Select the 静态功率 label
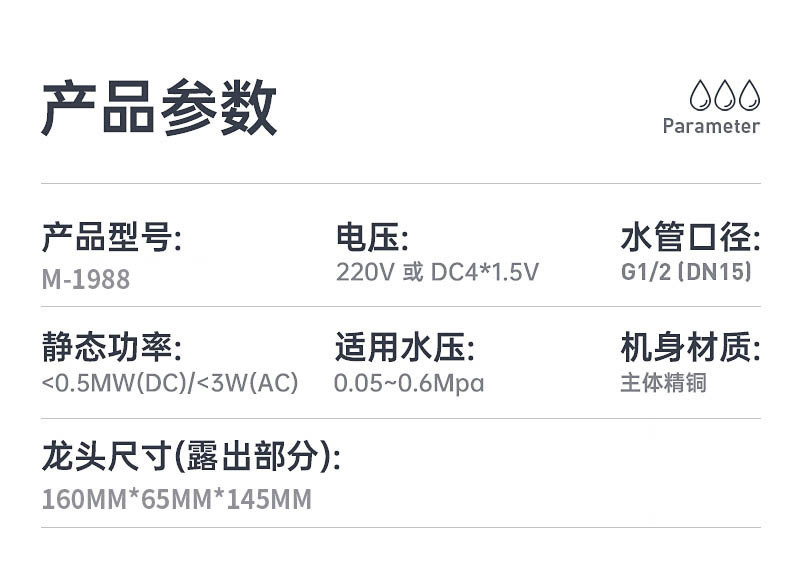The image size is (790, 583). tap(112, 349)
